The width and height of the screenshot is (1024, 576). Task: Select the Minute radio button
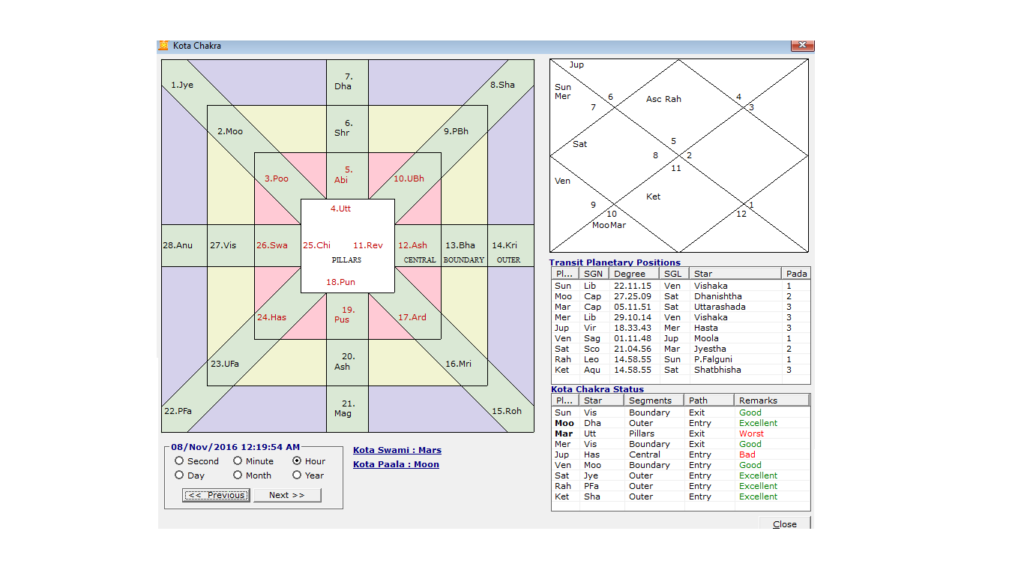[238, 461]
